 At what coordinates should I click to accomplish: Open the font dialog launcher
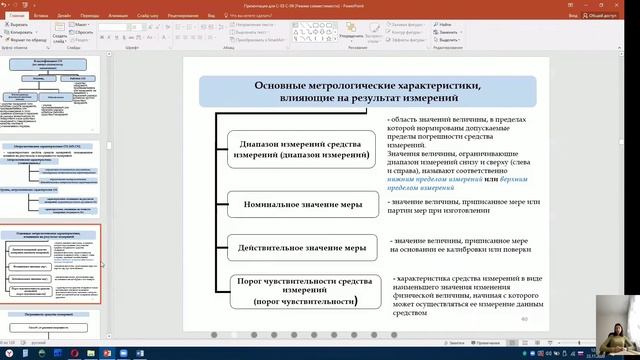point(171,48)
